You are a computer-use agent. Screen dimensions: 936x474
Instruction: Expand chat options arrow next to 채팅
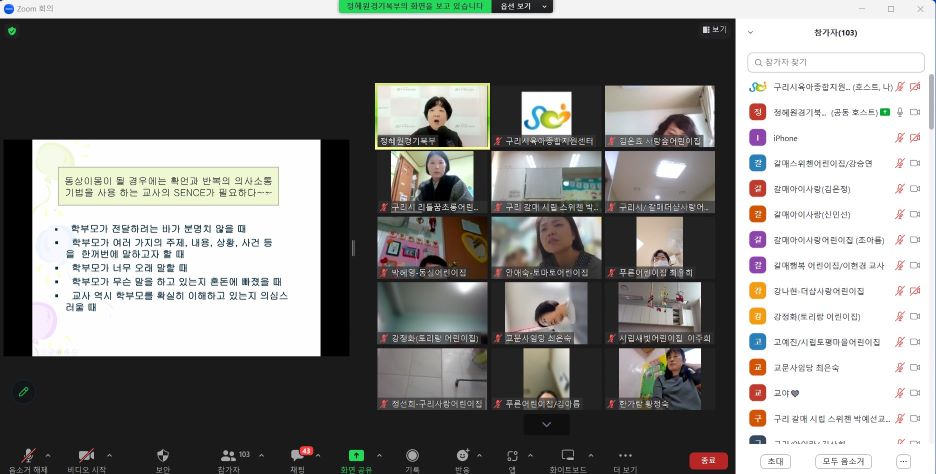click(x=318, y=455)
